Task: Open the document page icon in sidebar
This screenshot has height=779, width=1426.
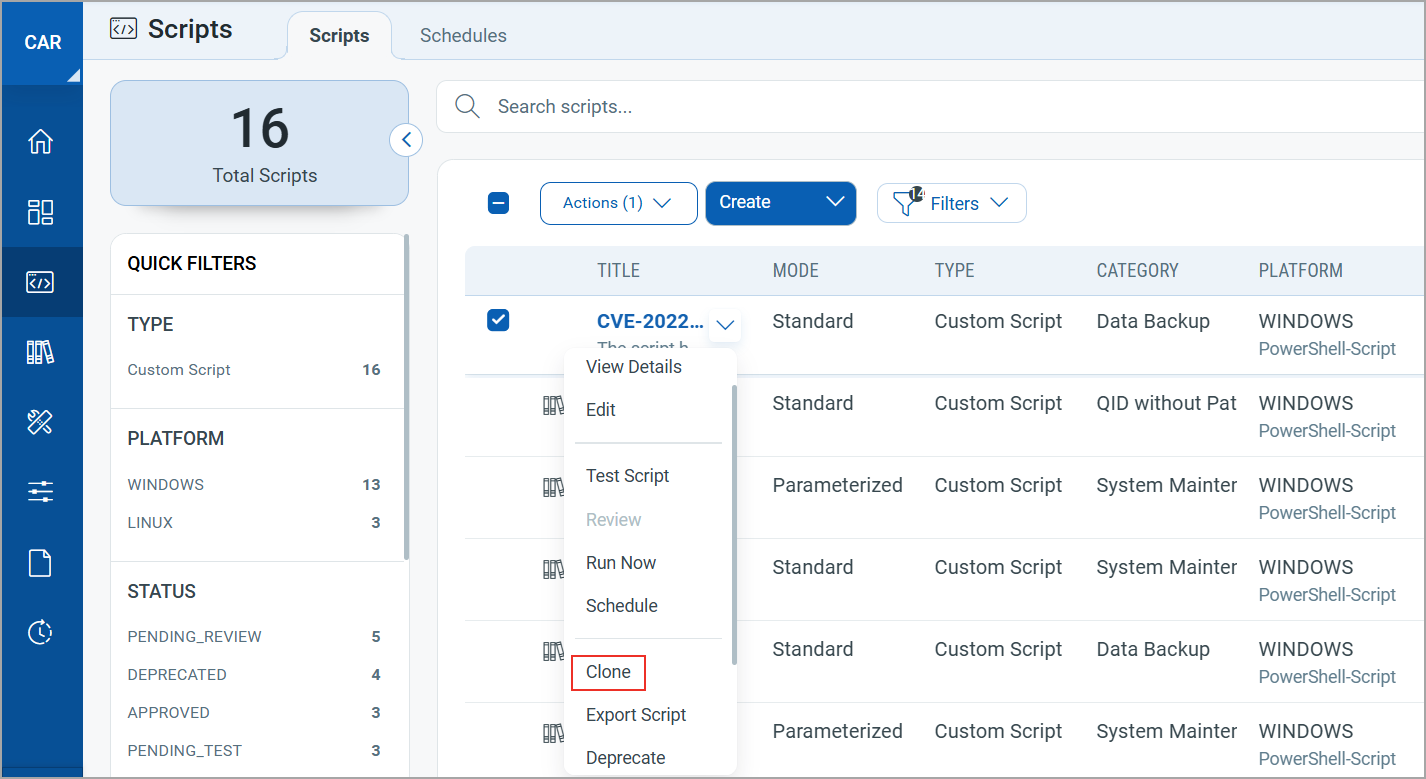Action: pos(40,563)
